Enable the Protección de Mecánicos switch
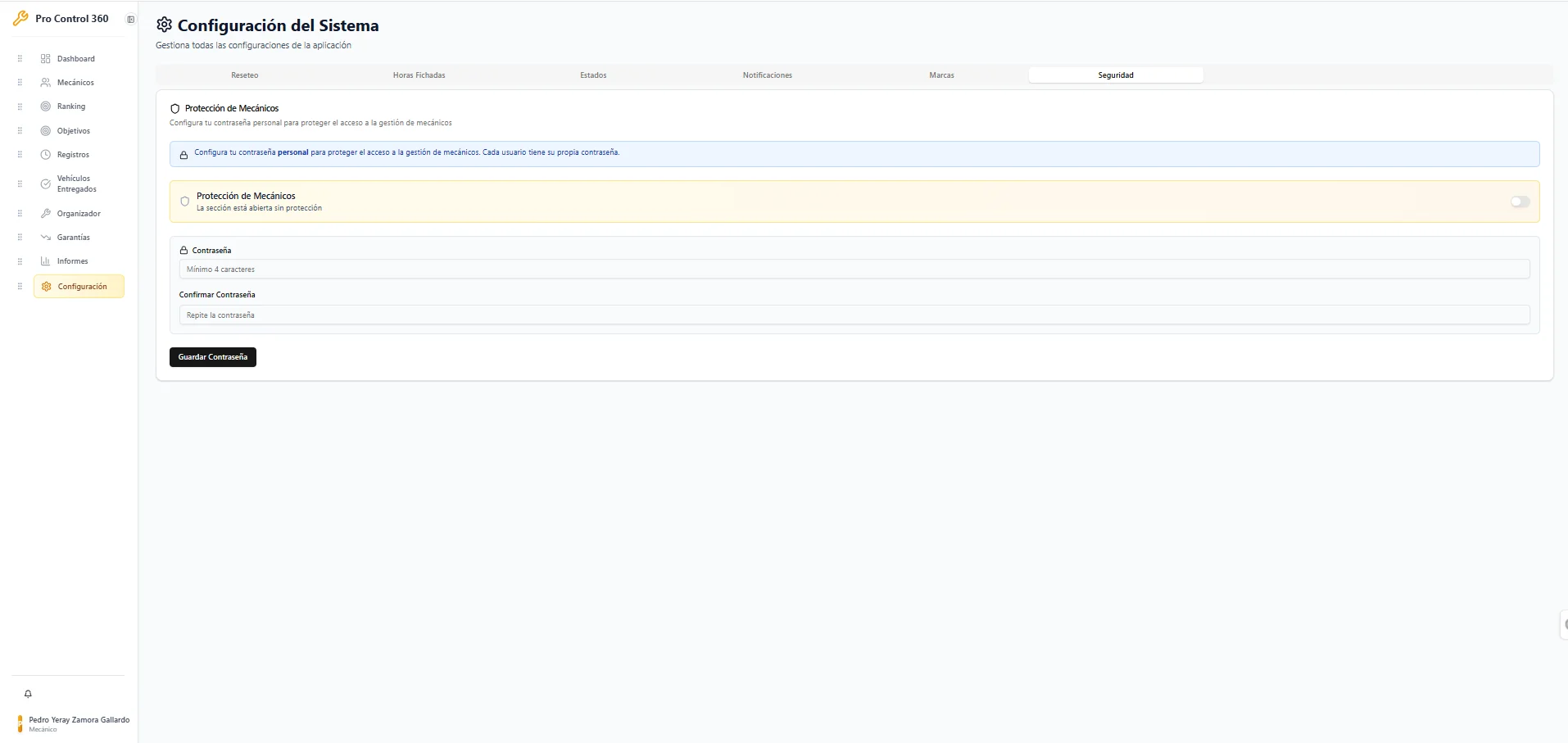The height and width of the screenshot is (743, 1568). click(x=1520, y=202)
